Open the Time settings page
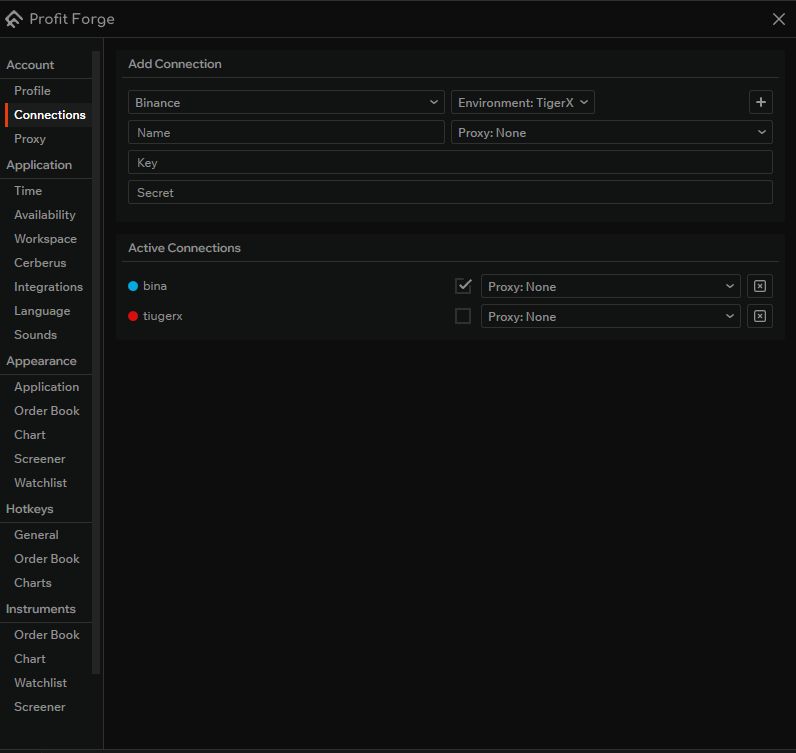The width and height of the screenshot is (796, 753). point(28,191)
